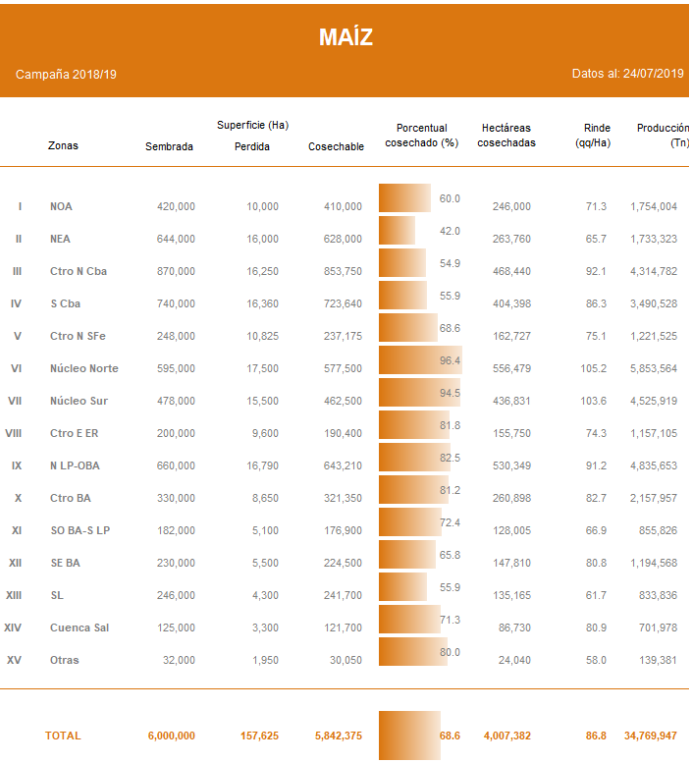Image resolution: width=689 pixels, height=762 pixels.
Task: Select the Sembrada column header
Action: (169, 147)
